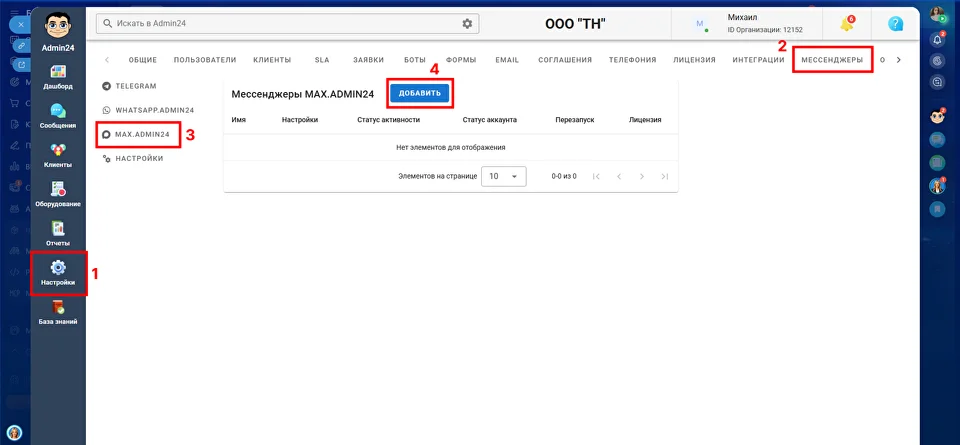Select TELEGRAM in the messenger submenu
The image size is (960, 445).
(136, 86)
